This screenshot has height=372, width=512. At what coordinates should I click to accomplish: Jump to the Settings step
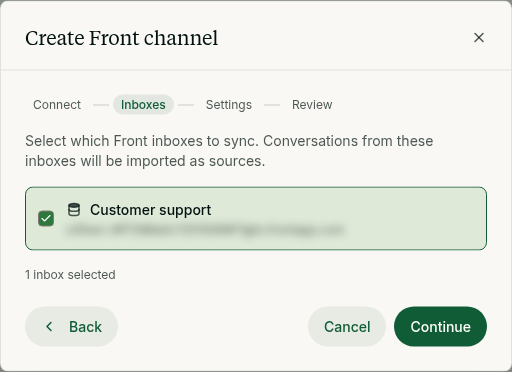pyautogui.click(x=229, y=105)
